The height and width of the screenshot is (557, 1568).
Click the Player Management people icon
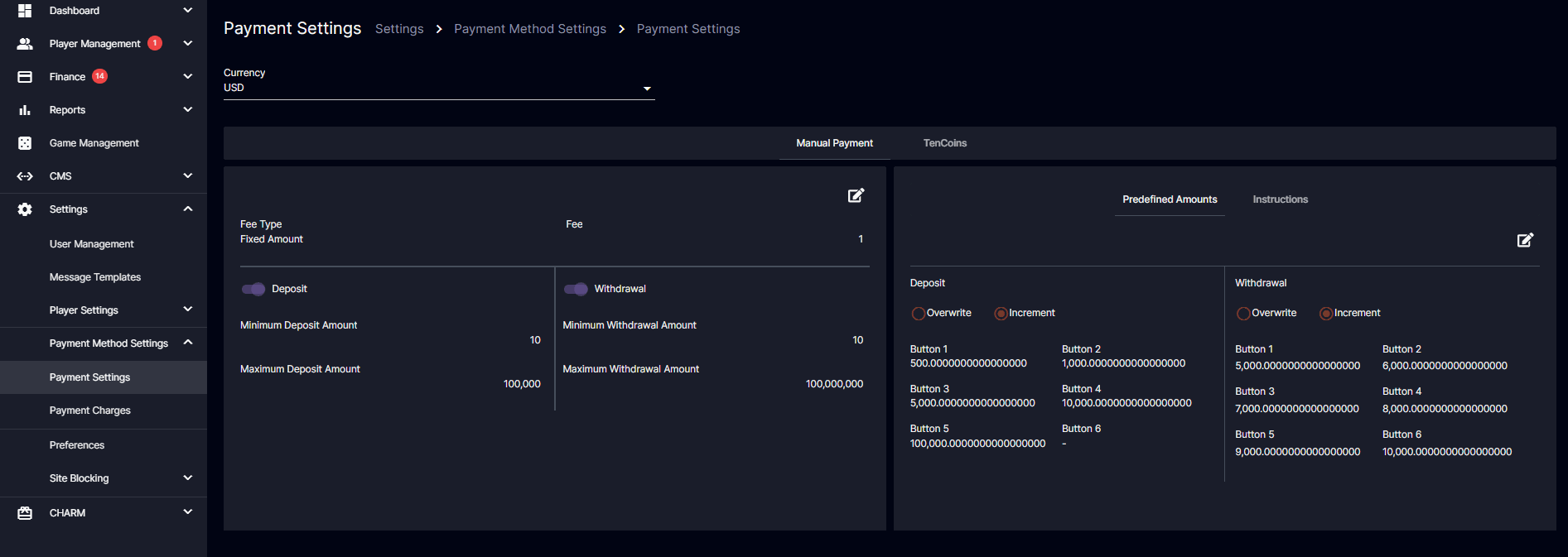click(25, 44)
